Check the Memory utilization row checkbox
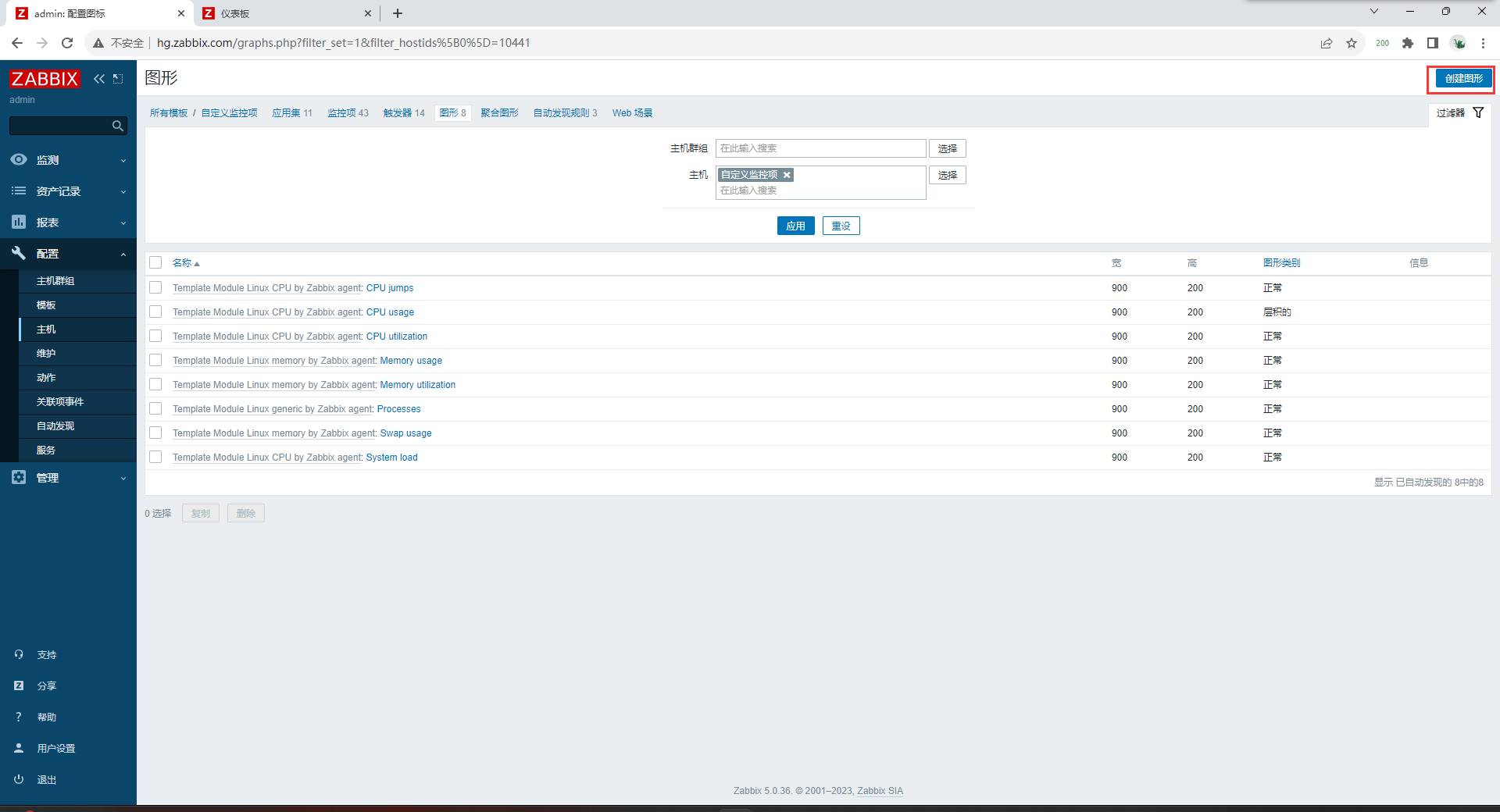 pyautogui.click(x=155, y=384)
